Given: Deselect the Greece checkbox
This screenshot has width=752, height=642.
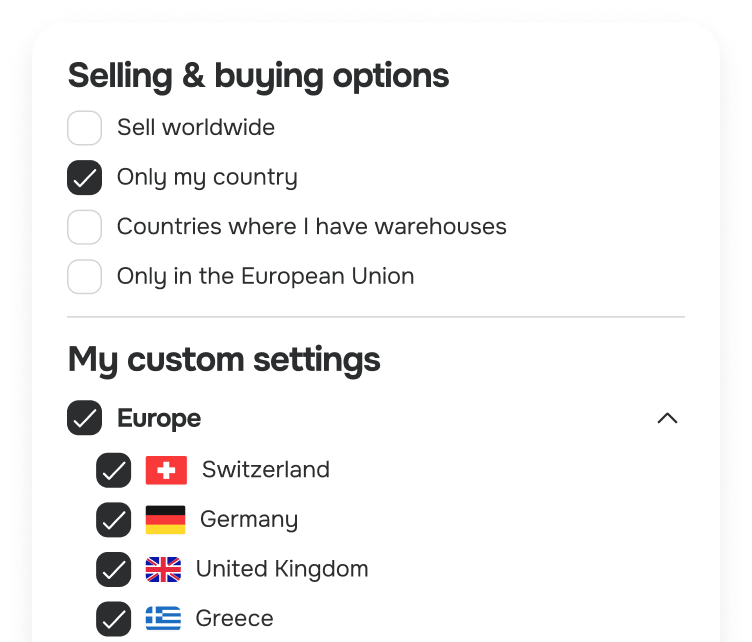Looking at the screenshot, I should 114,619.
